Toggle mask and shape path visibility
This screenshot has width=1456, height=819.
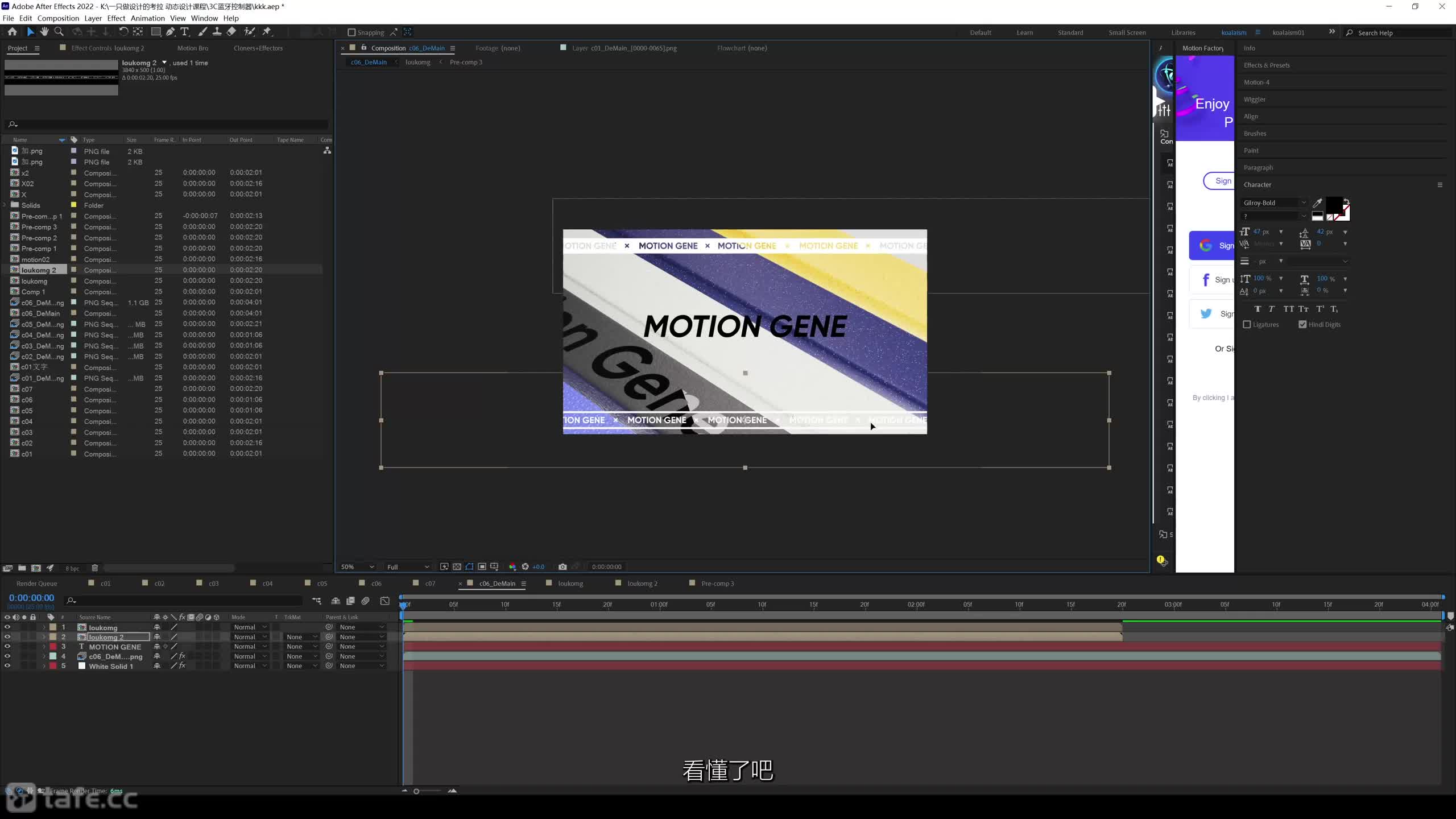(469, 566)
